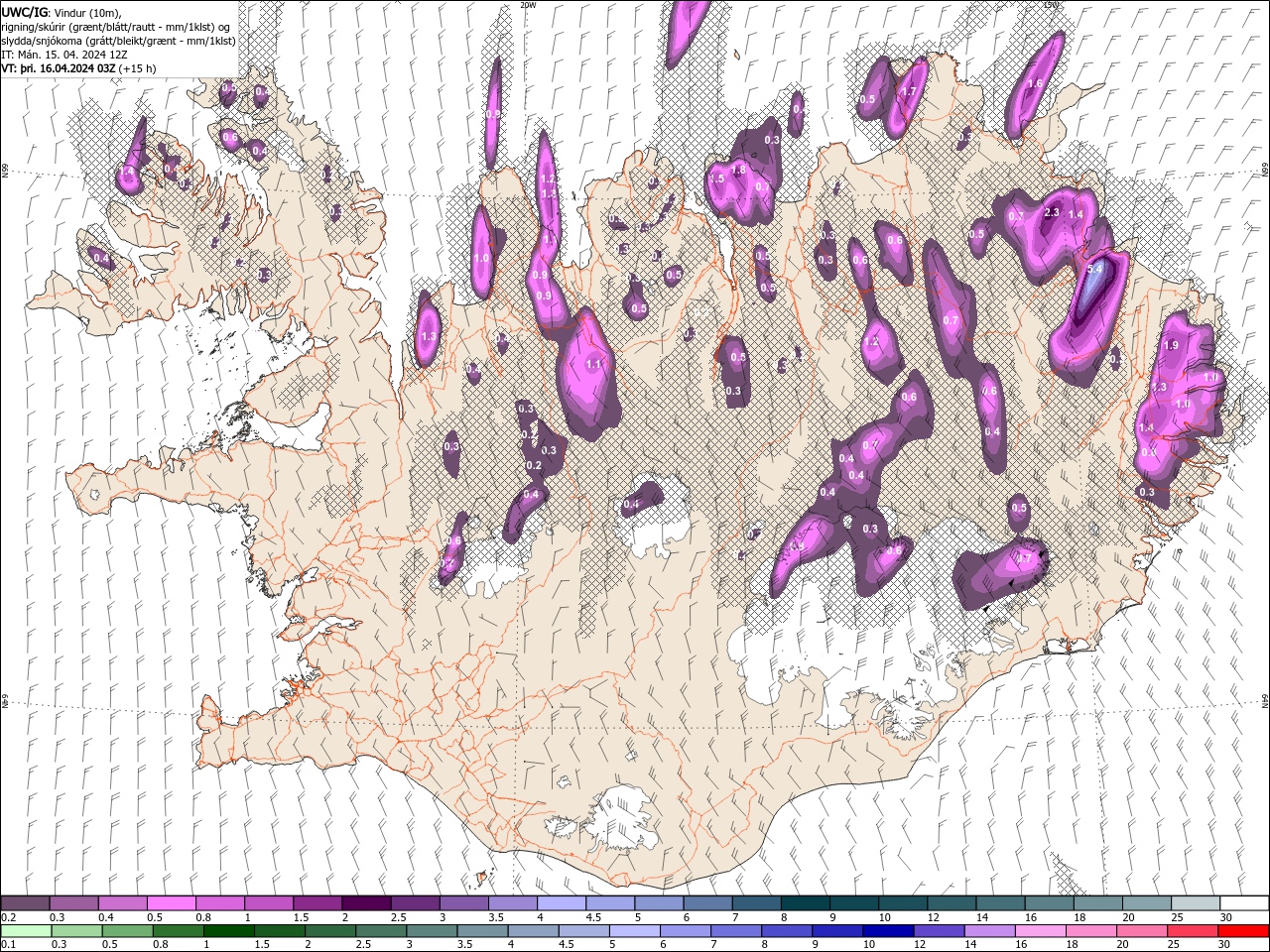Click the 'VT: þri. 16.04.2024 03Z' valid time
The image size is (1270, 952).
(59, 68)
